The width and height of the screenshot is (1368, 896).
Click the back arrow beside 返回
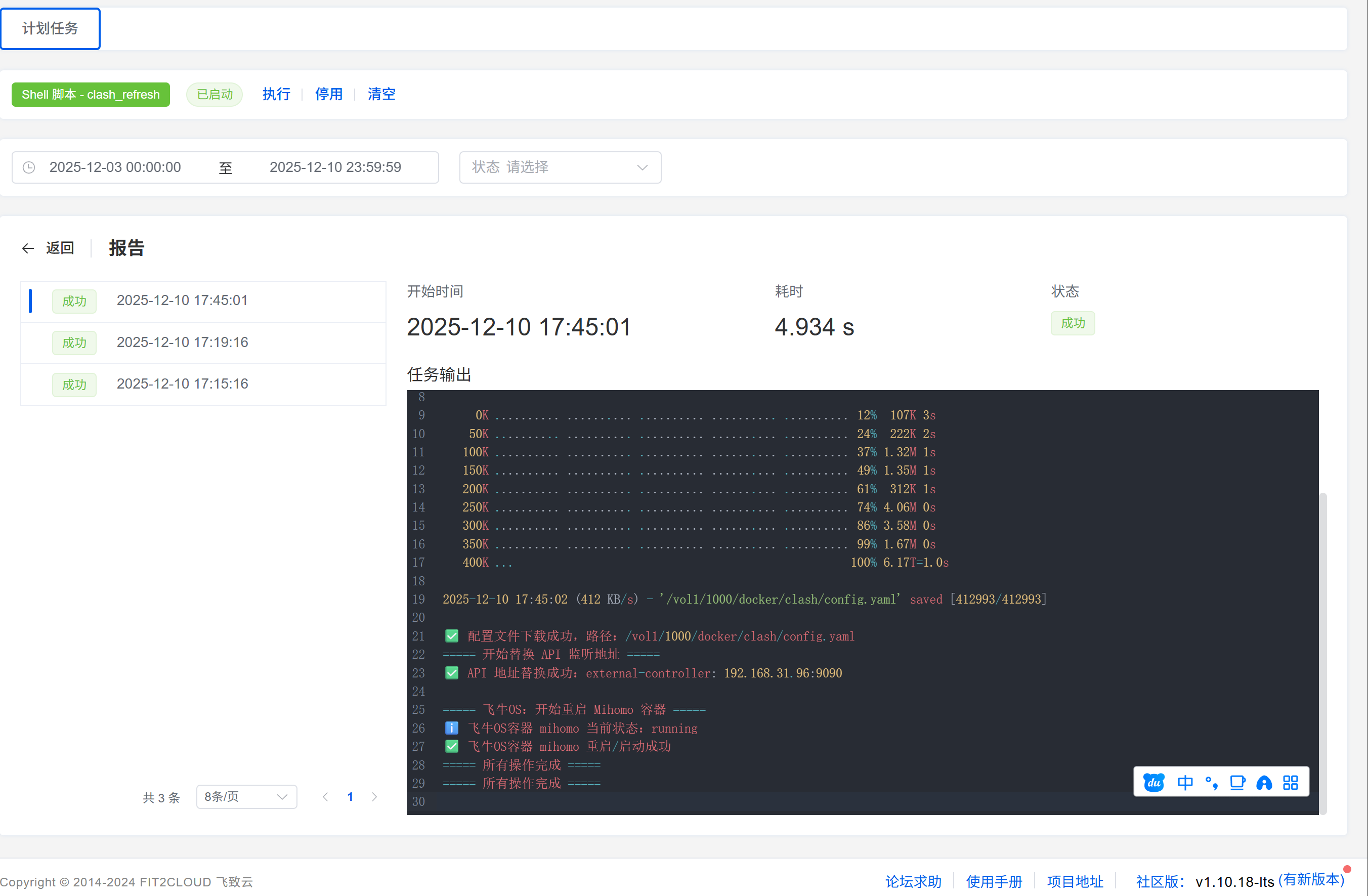point(28,248)
